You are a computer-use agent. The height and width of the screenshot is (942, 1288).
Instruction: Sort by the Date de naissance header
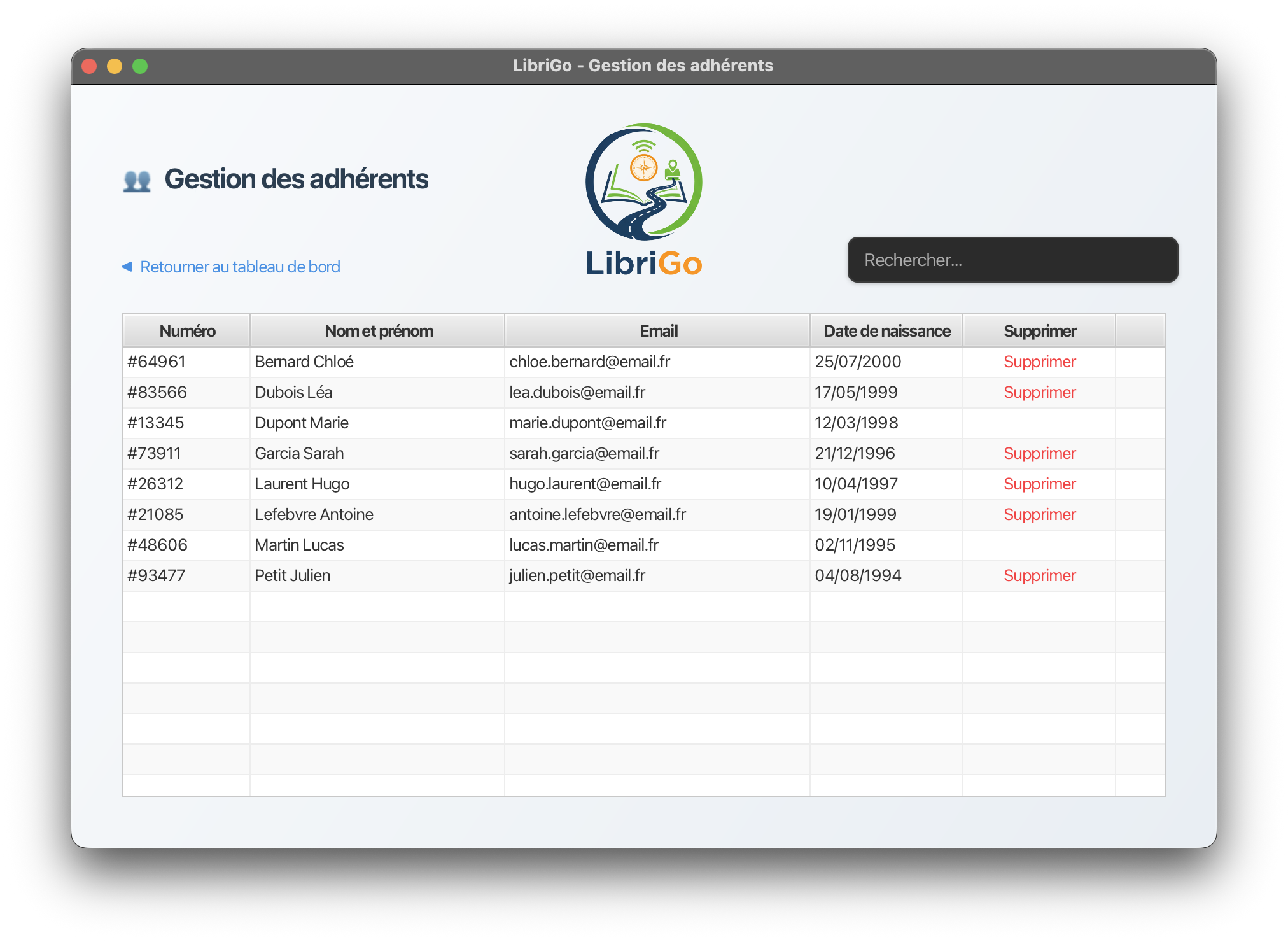pos(886,331)
